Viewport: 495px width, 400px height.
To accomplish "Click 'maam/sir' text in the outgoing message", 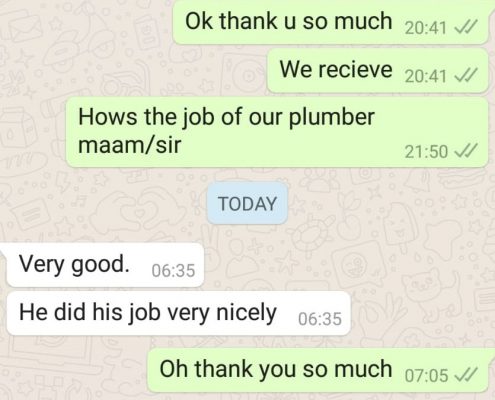I will click(129, 145).
